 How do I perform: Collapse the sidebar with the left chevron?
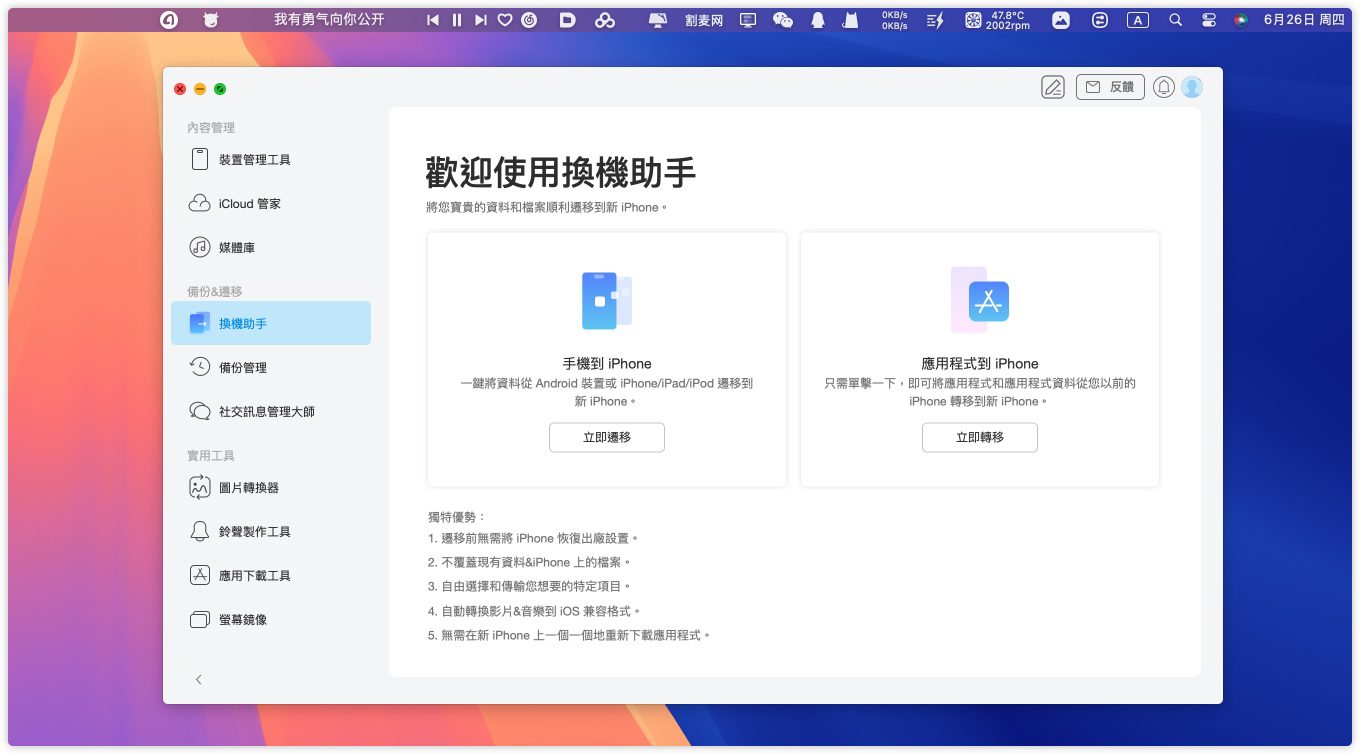click(x=198, y=680)
